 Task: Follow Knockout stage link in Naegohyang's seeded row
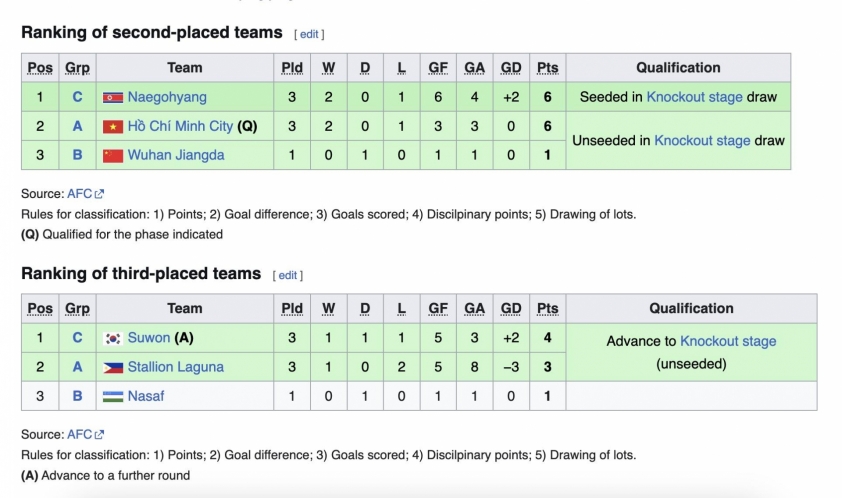coord(694,97)
